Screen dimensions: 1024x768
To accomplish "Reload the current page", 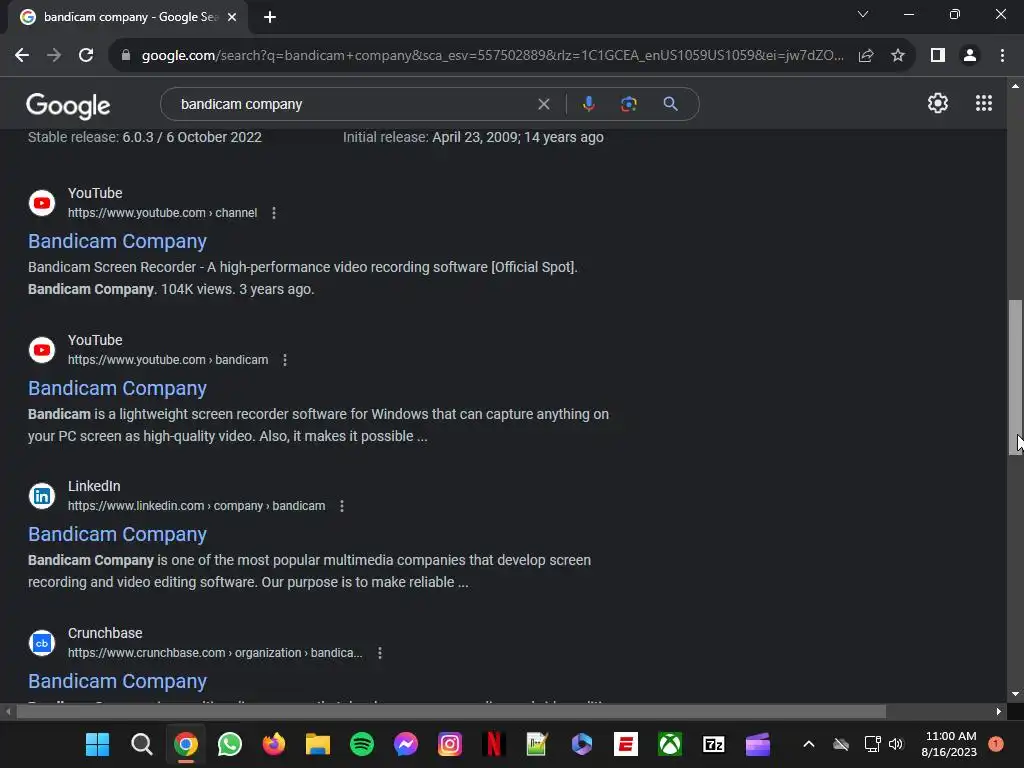I will (86, 56).
